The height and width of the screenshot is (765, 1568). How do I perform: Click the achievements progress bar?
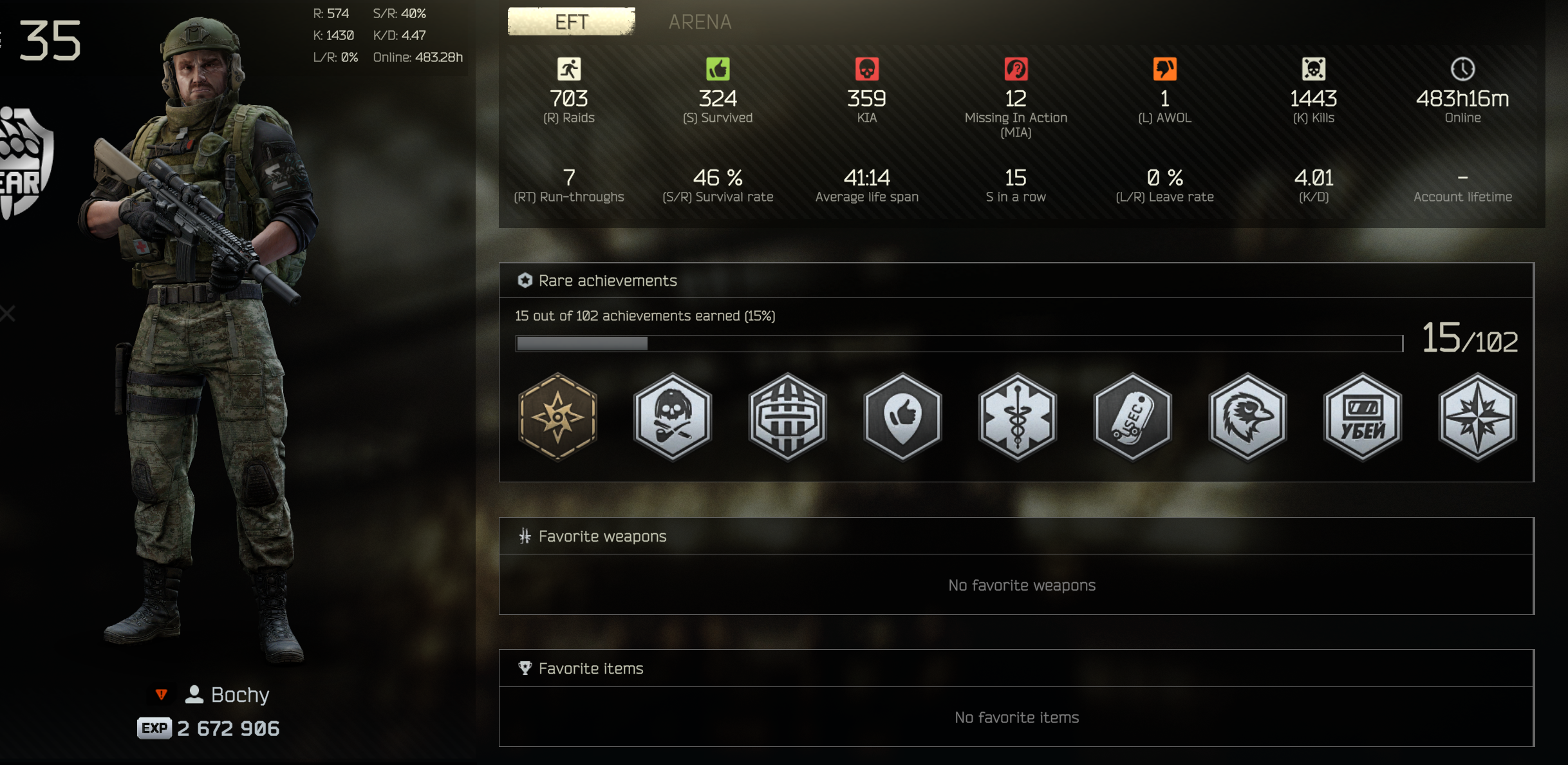(x=959, y=343)
